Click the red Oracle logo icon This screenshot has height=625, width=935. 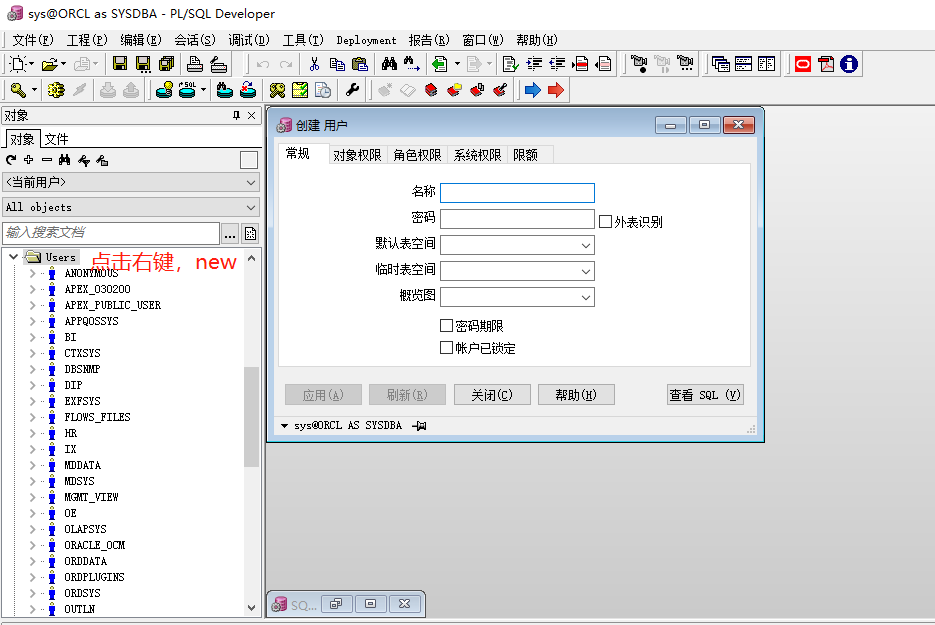(x=803, y=64)
